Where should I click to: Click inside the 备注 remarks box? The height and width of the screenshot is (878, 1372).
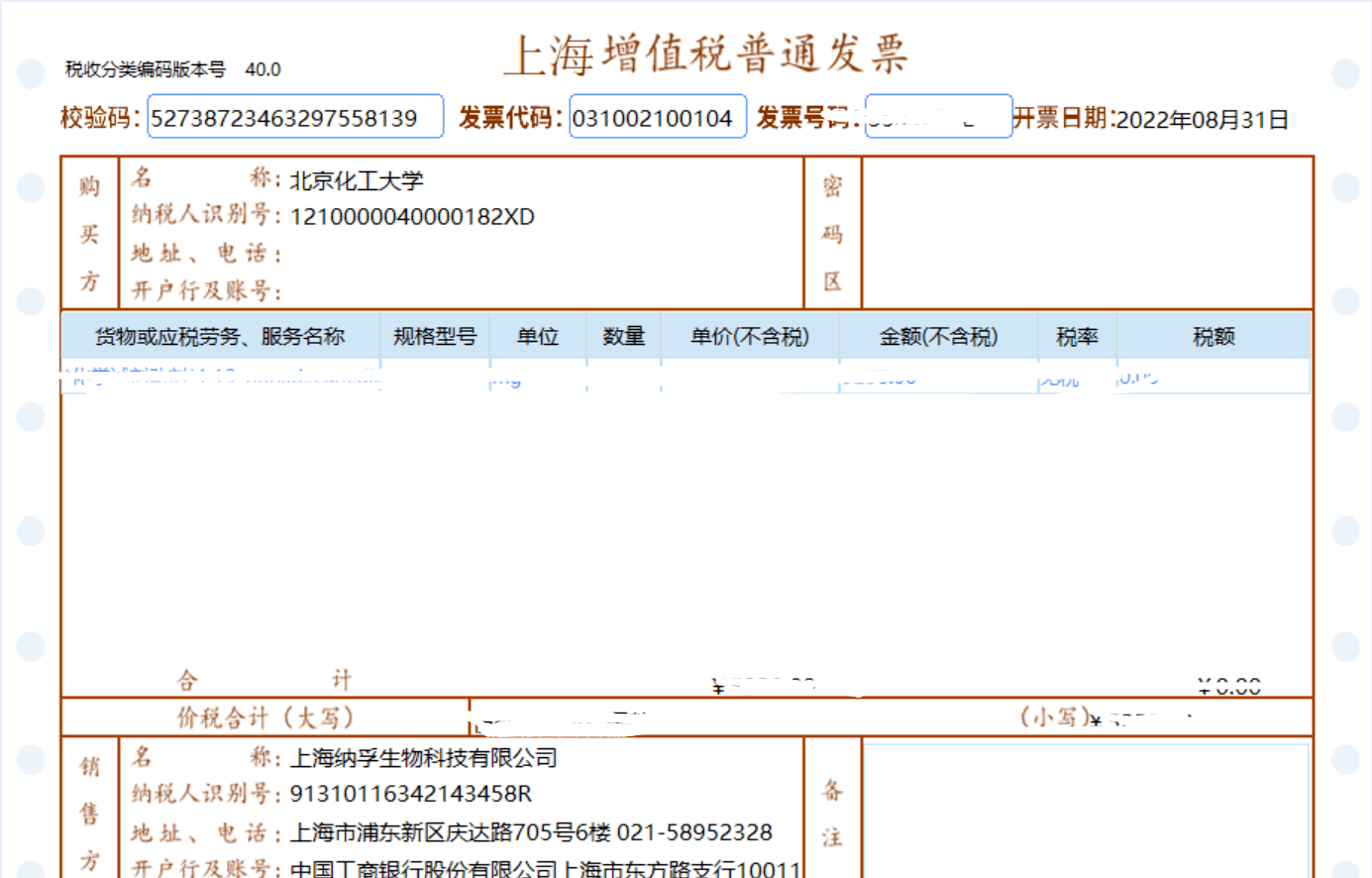(x=1086, y=808)
